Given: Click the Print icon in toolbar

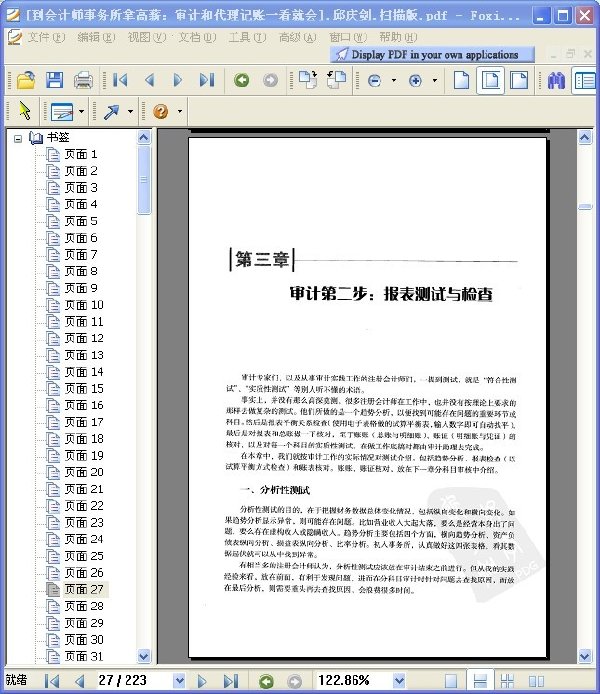Looking at the screenshot, I should (x=83, y=80).
